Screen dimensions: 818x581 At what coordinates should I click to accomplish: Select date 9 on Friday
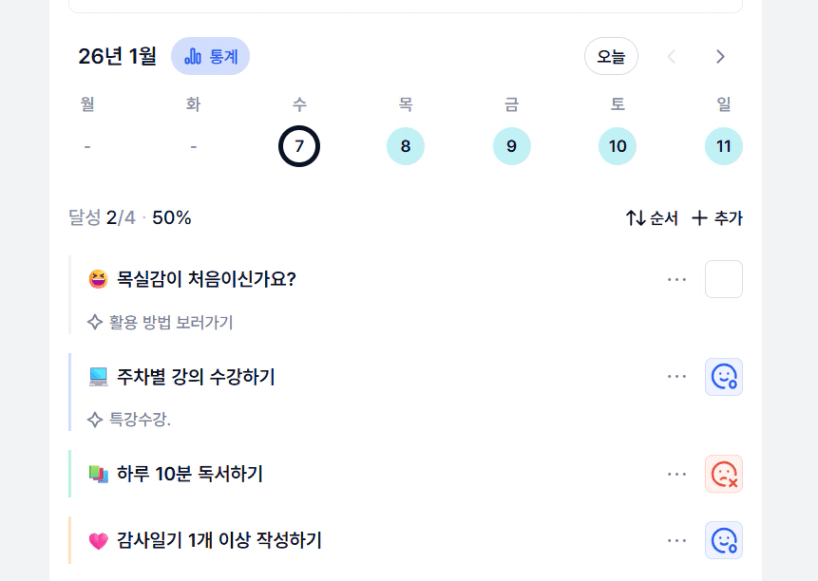[x=511, y=146]
